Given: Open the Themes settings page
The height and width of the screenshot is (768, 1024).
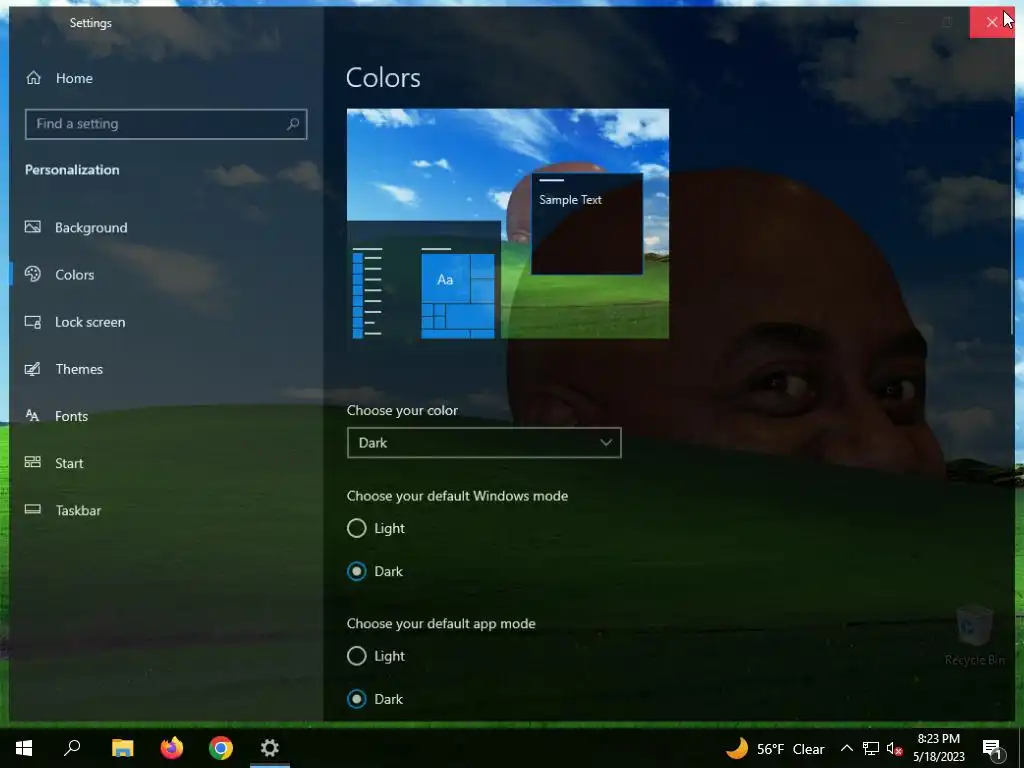Looking at the screenshot, I should [x=166, y=369].
